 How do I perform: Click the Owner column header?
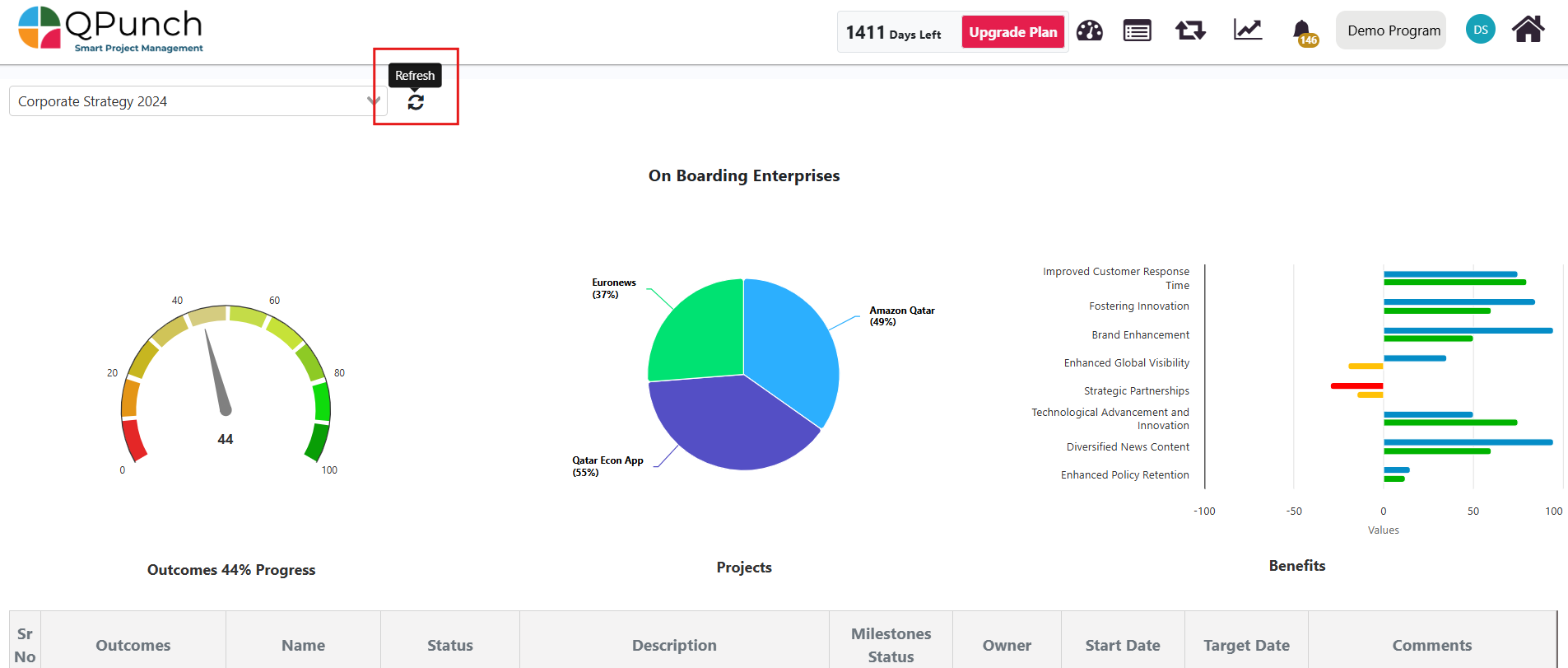(x=1007, y=645)
